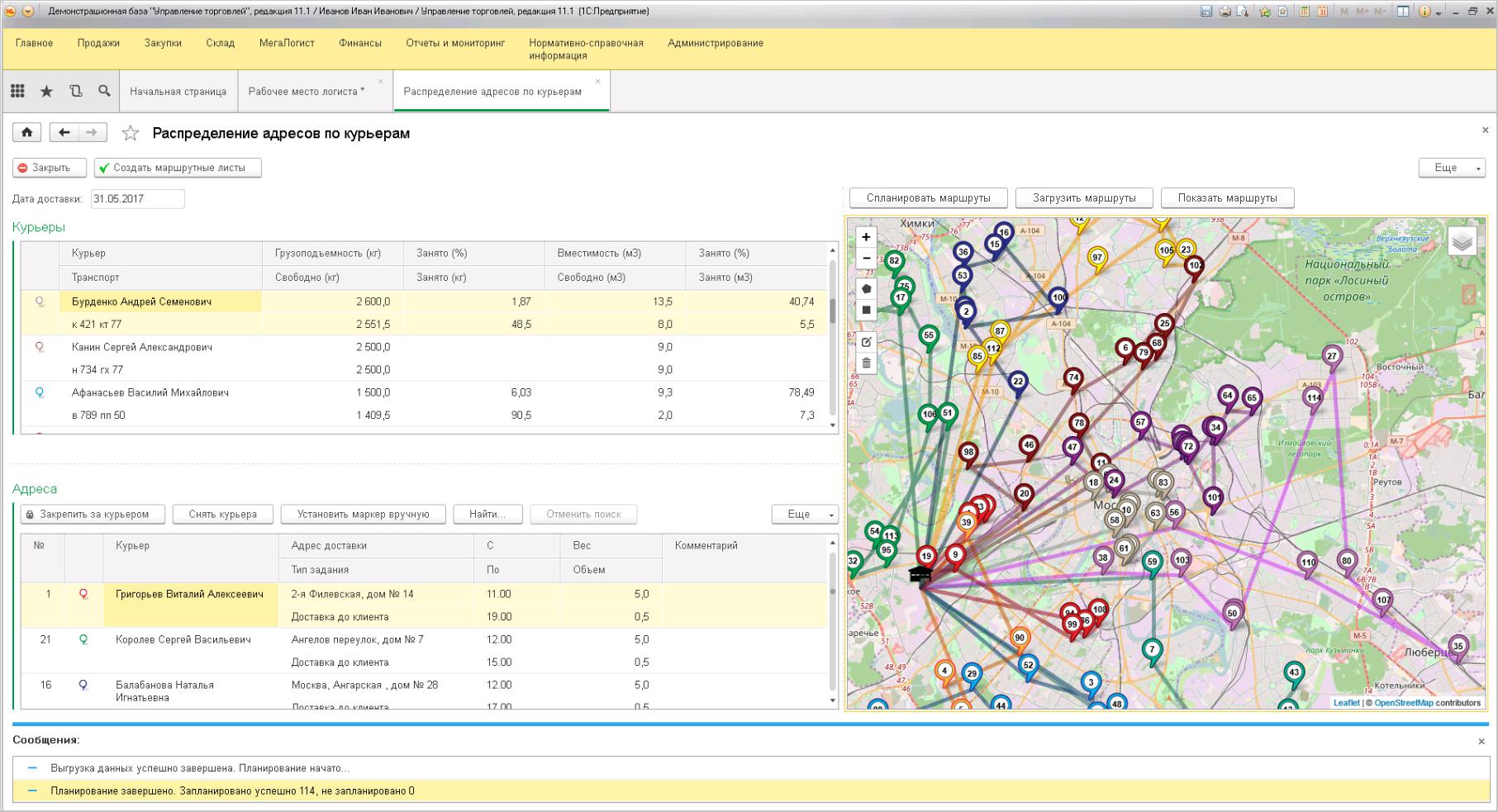Viewport: 1498px width, 812px height.
Task: Go to home page icon button
Action: 27,132
